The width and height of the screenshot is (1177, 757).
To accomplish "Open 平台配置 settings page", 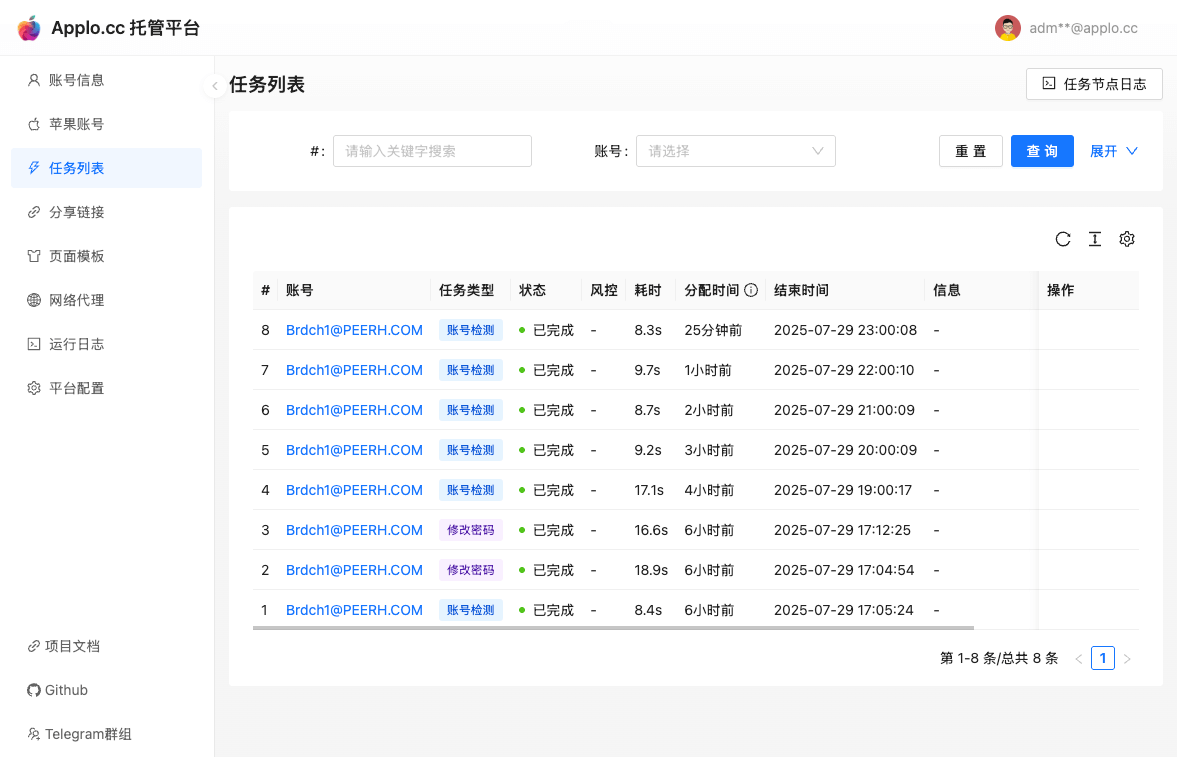I will (77, 388).
